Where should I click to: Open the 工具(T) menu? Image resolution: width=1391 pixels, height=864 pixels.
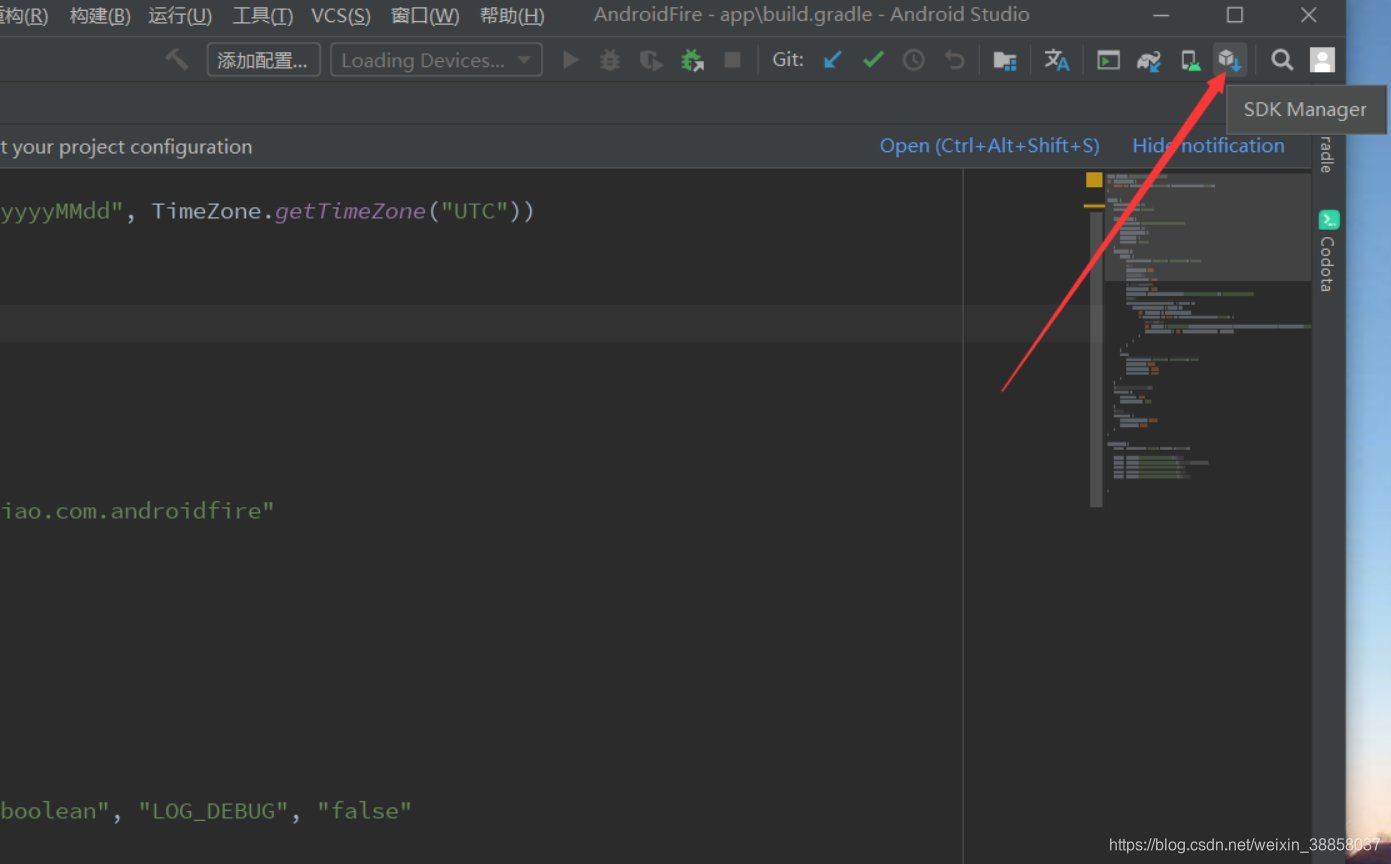coord(263,16)
